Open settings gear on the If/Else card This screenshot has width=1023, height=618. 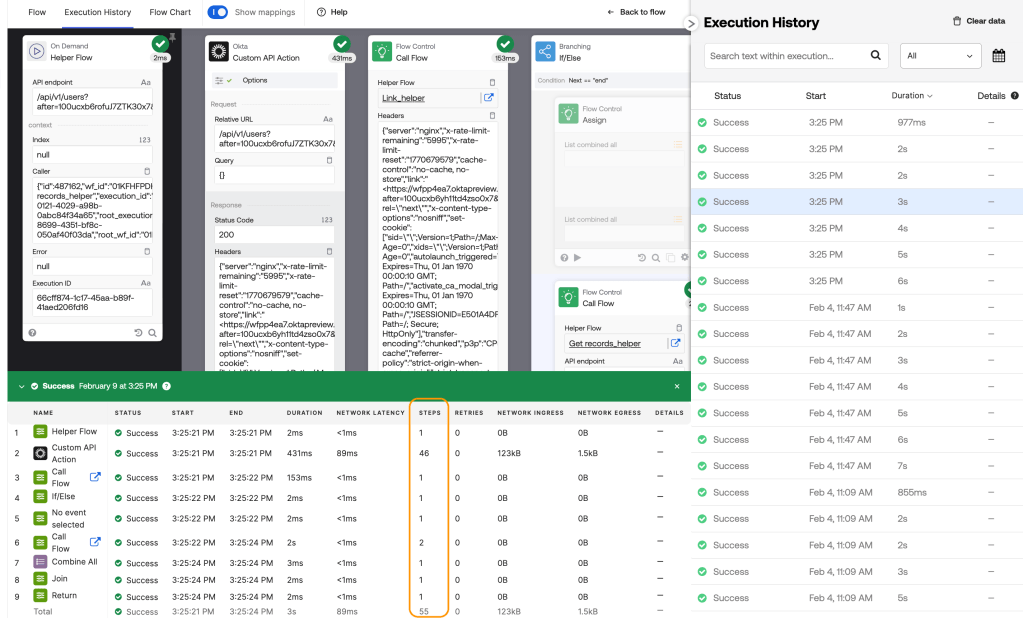(x=684, y=258)
